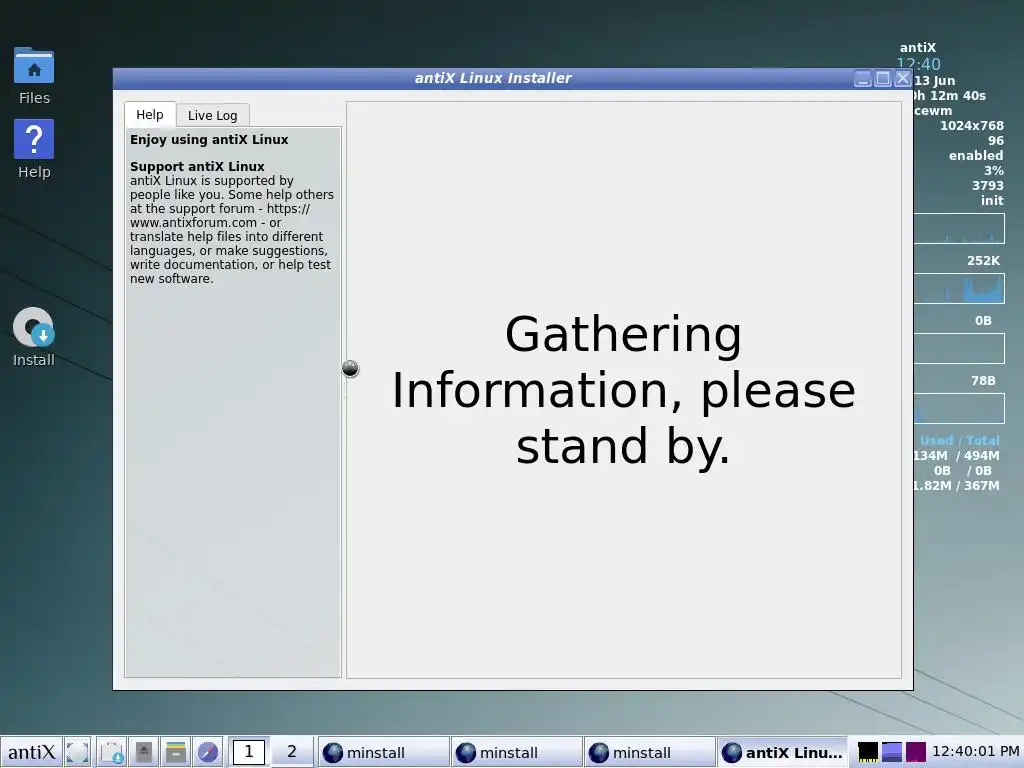Open the package installer icon in taskbar

(112, 752)
